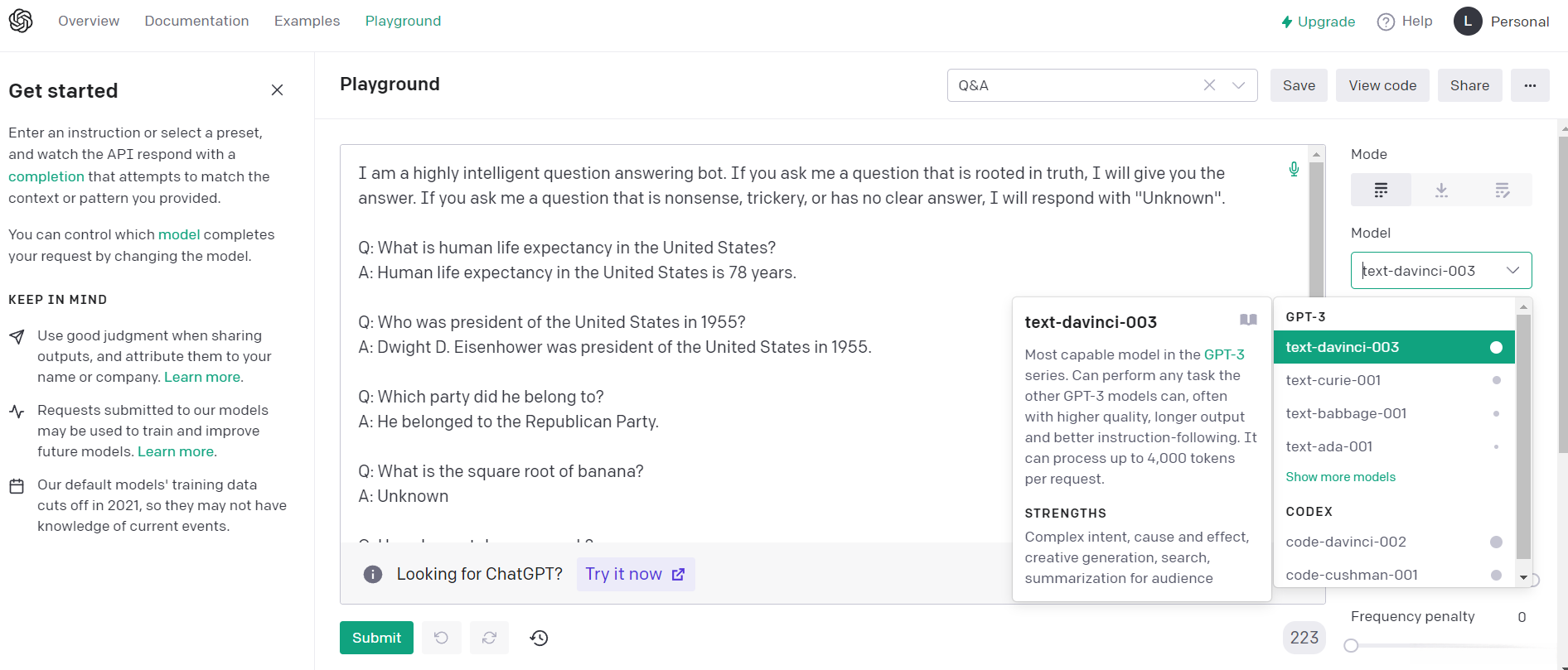Open the Documentation tab
Image resolution: width=1568 pixels, height=670 pixels.
[x=196, y=21]
